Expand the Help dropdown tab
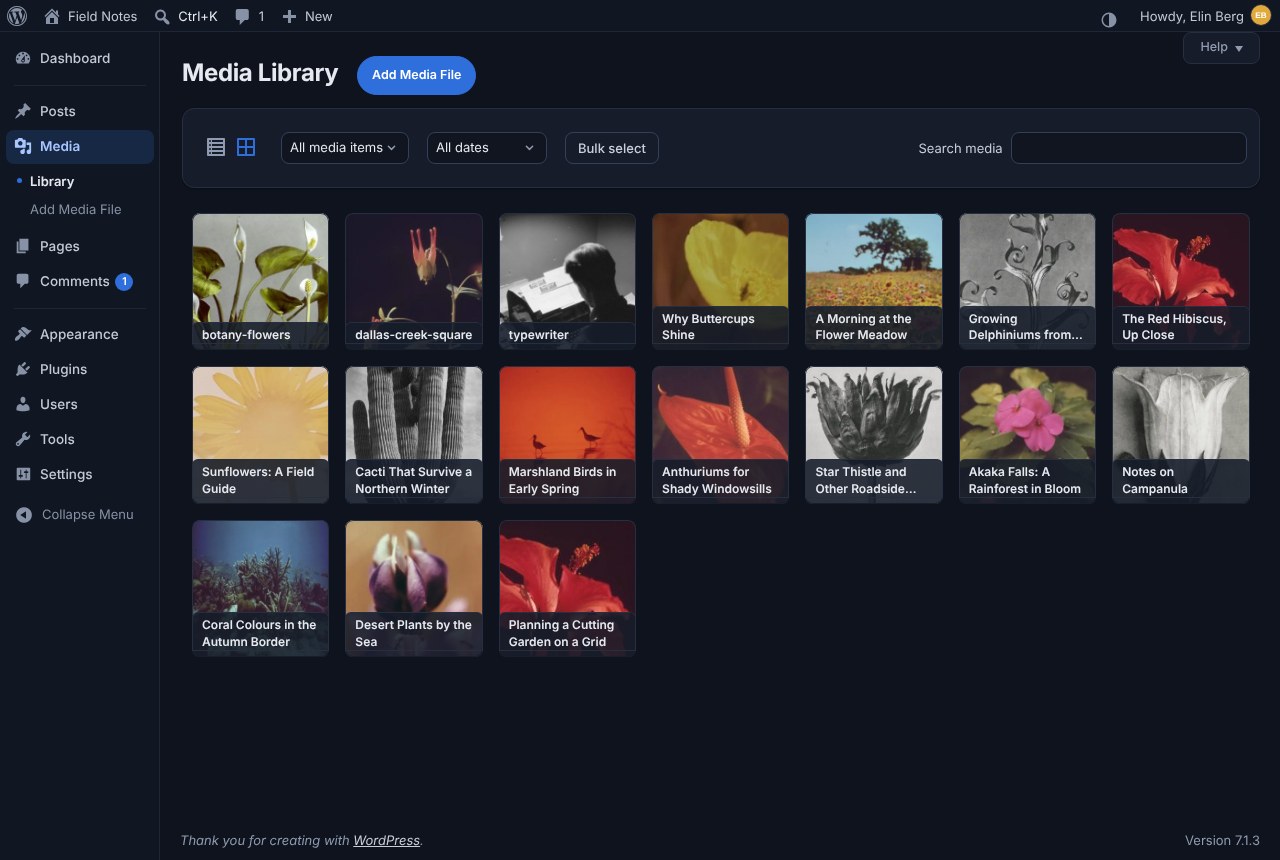The image size is (1280, 860). (1221, 47)
